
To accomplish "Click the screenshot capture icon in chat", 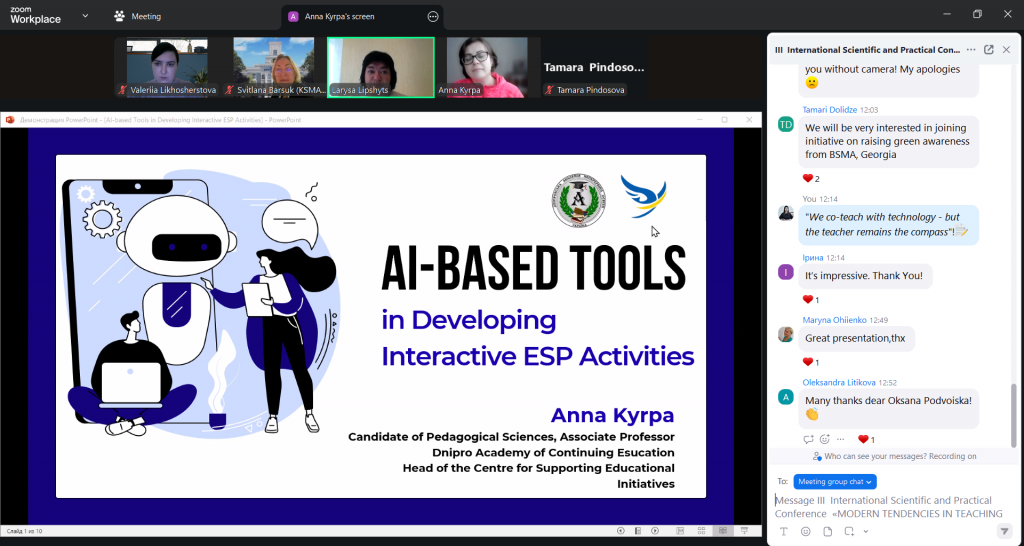I will tap(848, 531).
